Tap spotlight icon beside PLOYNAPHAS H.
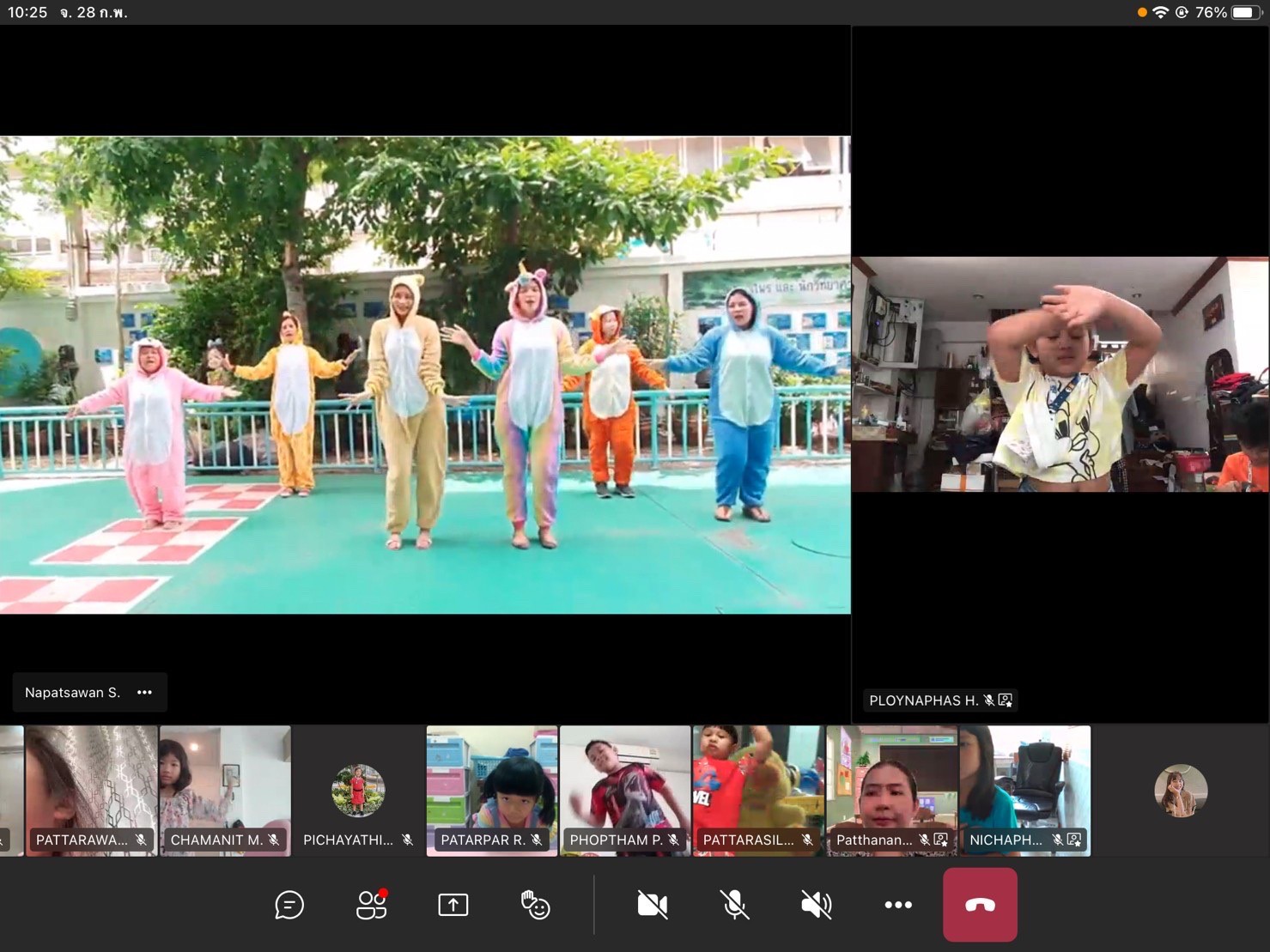1270x952 pixels. pos(1006,700)
